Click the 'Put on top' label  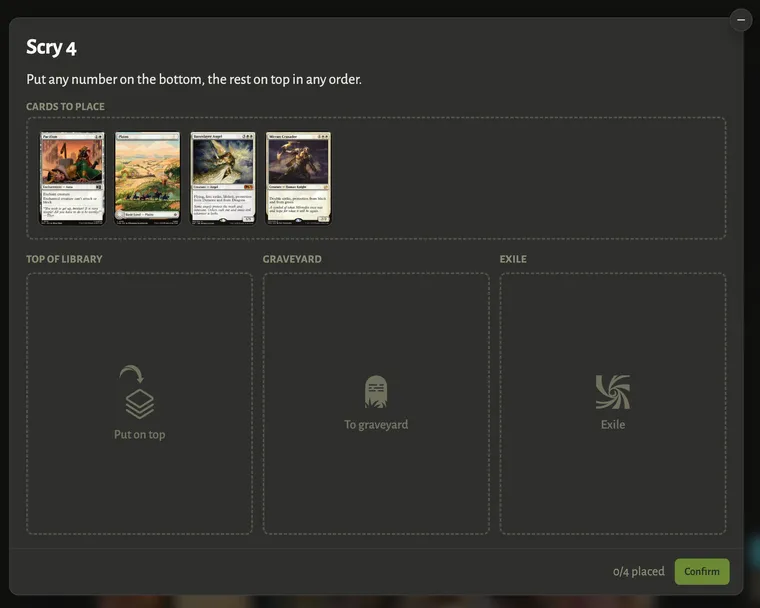(140, 434)
